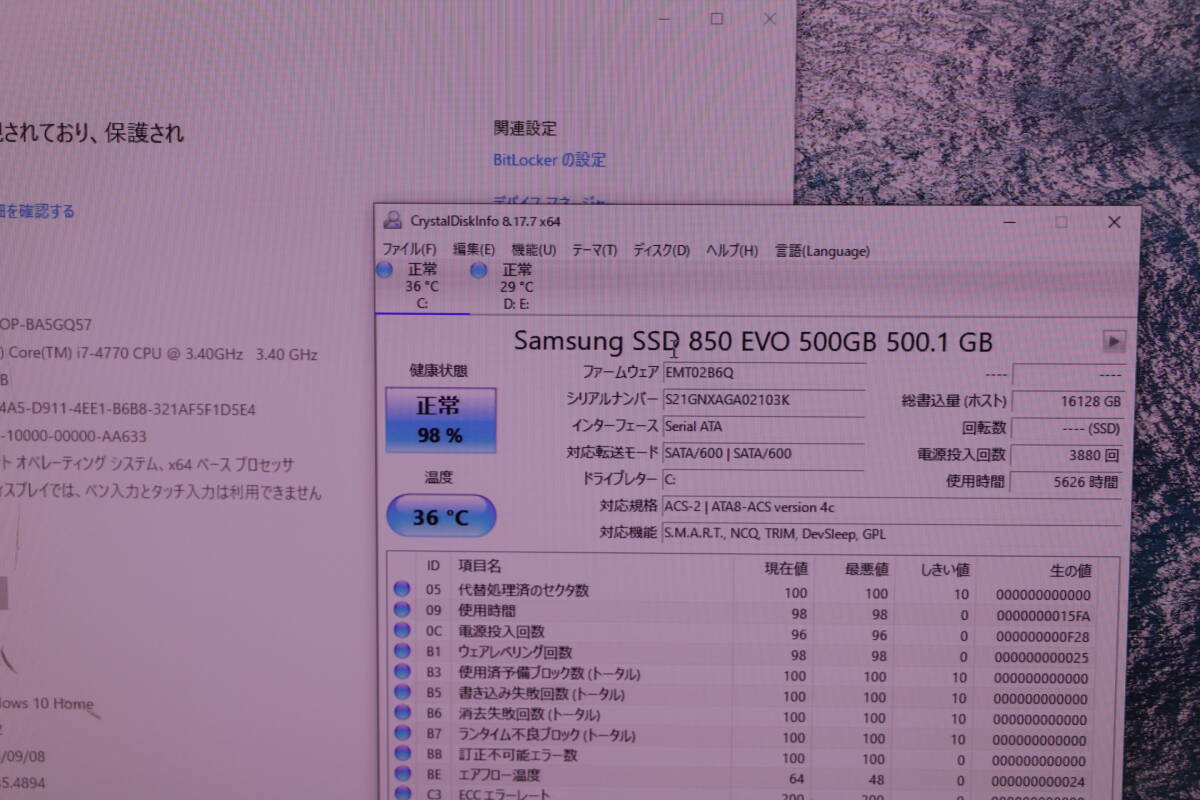This screenshot has width=1200, height=800.
Task: Open the ファイル(F) menu
Action: coord(411,250)
